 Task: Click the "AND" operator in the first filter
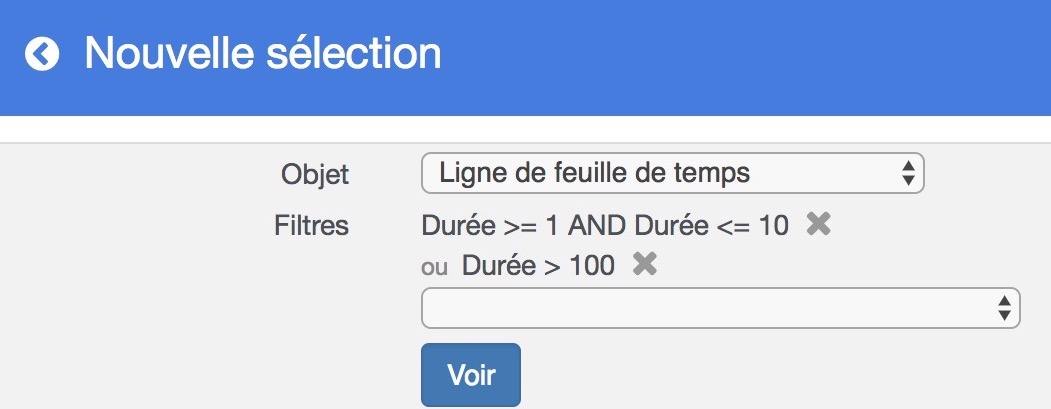pos(599,226)
